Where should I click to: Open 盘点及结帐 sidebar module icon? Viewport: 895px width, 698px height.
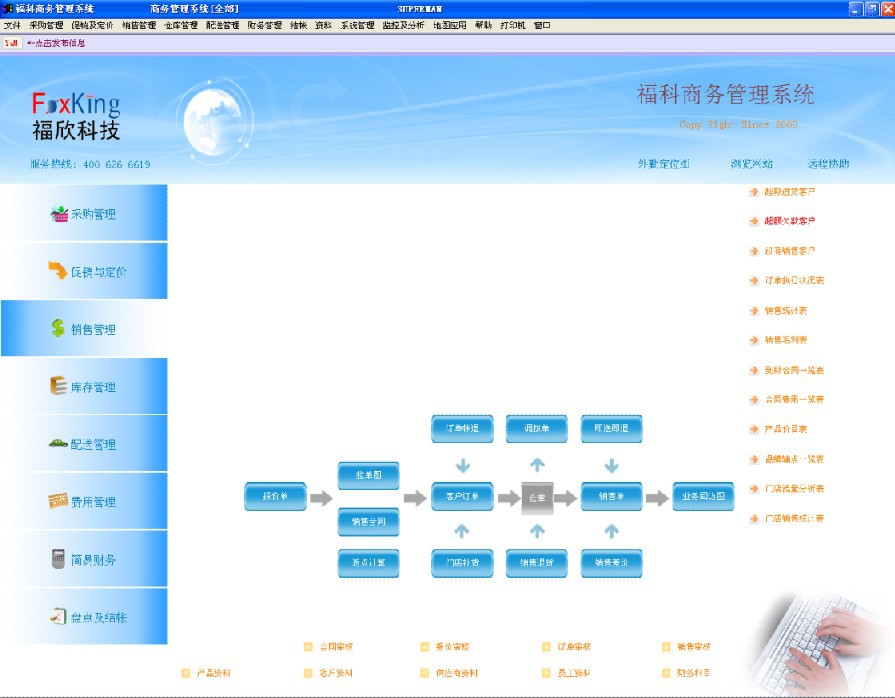(58, 617)
